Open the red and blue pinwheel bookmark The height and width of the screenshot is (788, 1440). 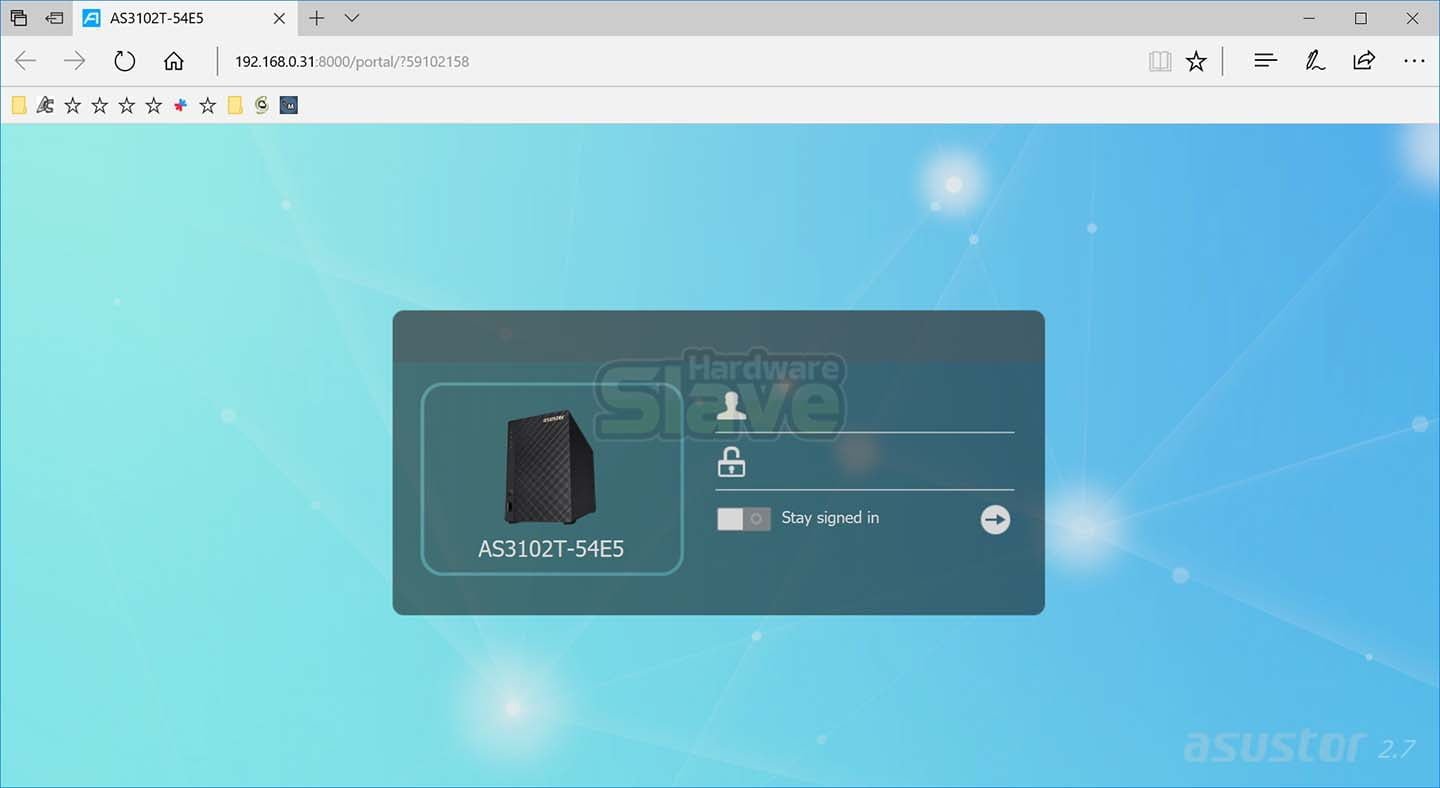[180, 105]
